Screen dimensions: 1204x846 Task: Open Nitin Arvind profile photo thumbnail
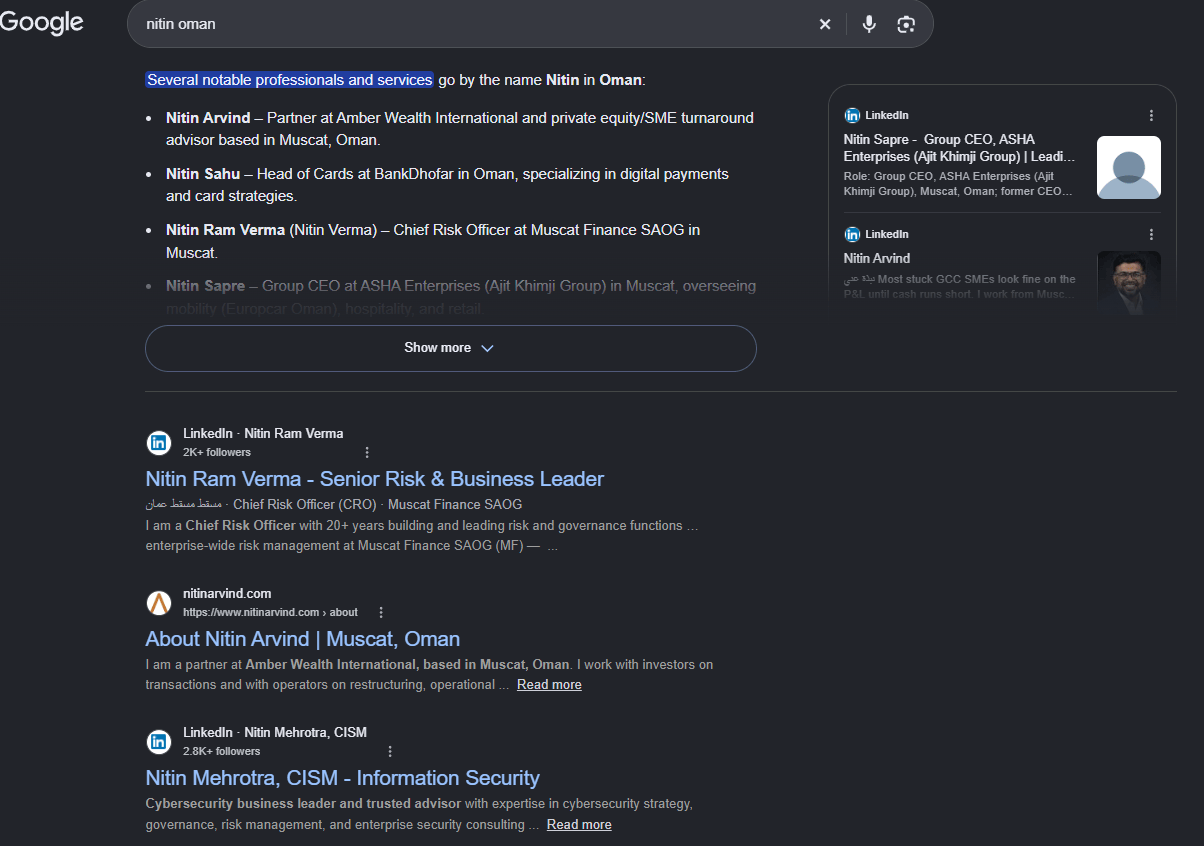click(1129, 284)
